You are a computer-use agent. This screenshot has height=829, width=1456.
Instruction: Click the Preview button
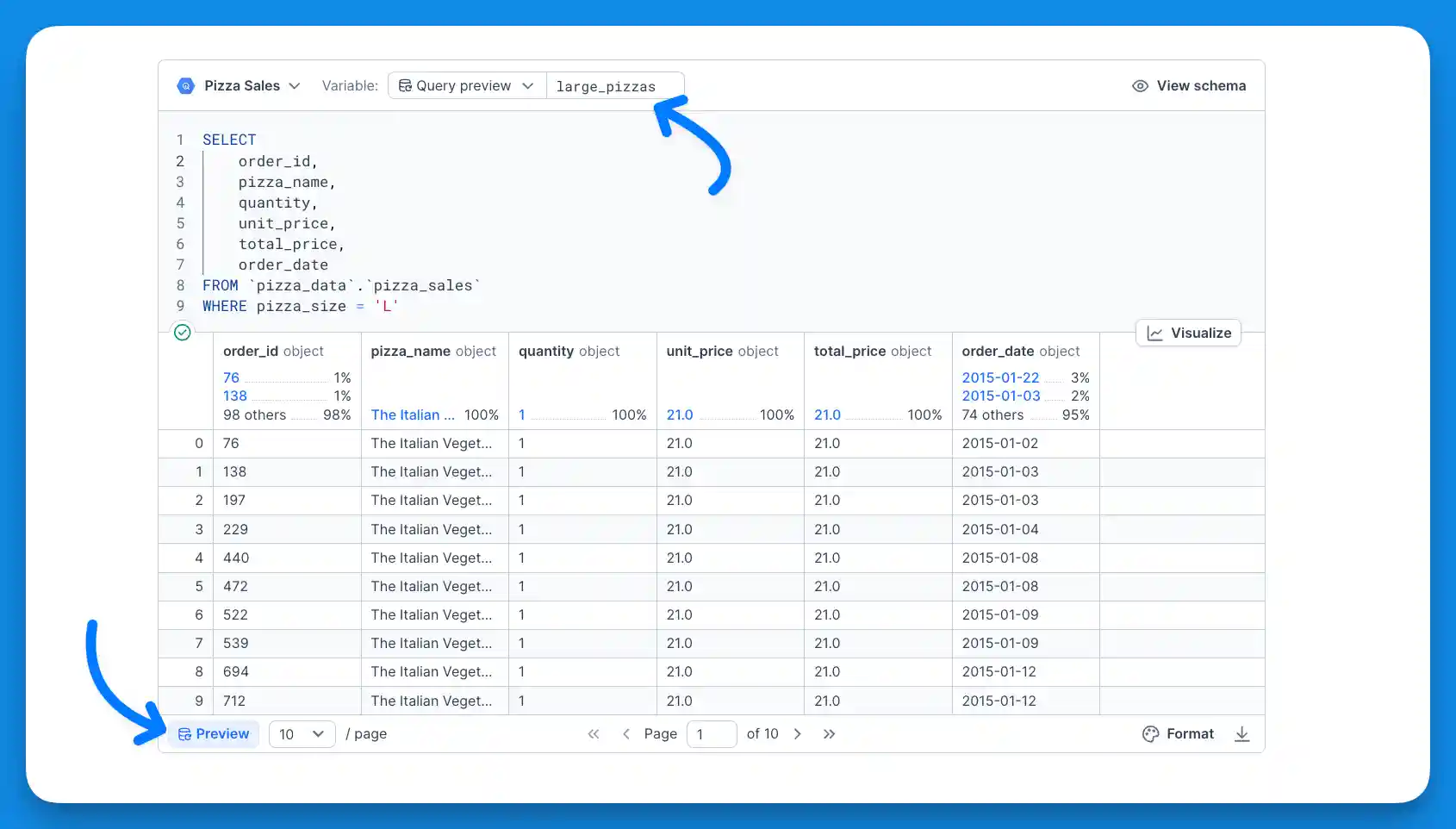pos(213,733)
